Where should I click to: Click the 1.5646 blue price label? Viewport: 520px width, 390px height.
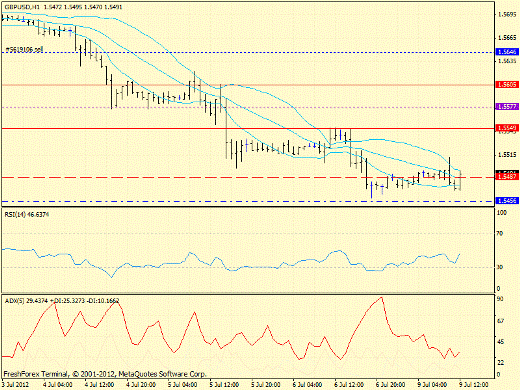[x=507, y=52]
